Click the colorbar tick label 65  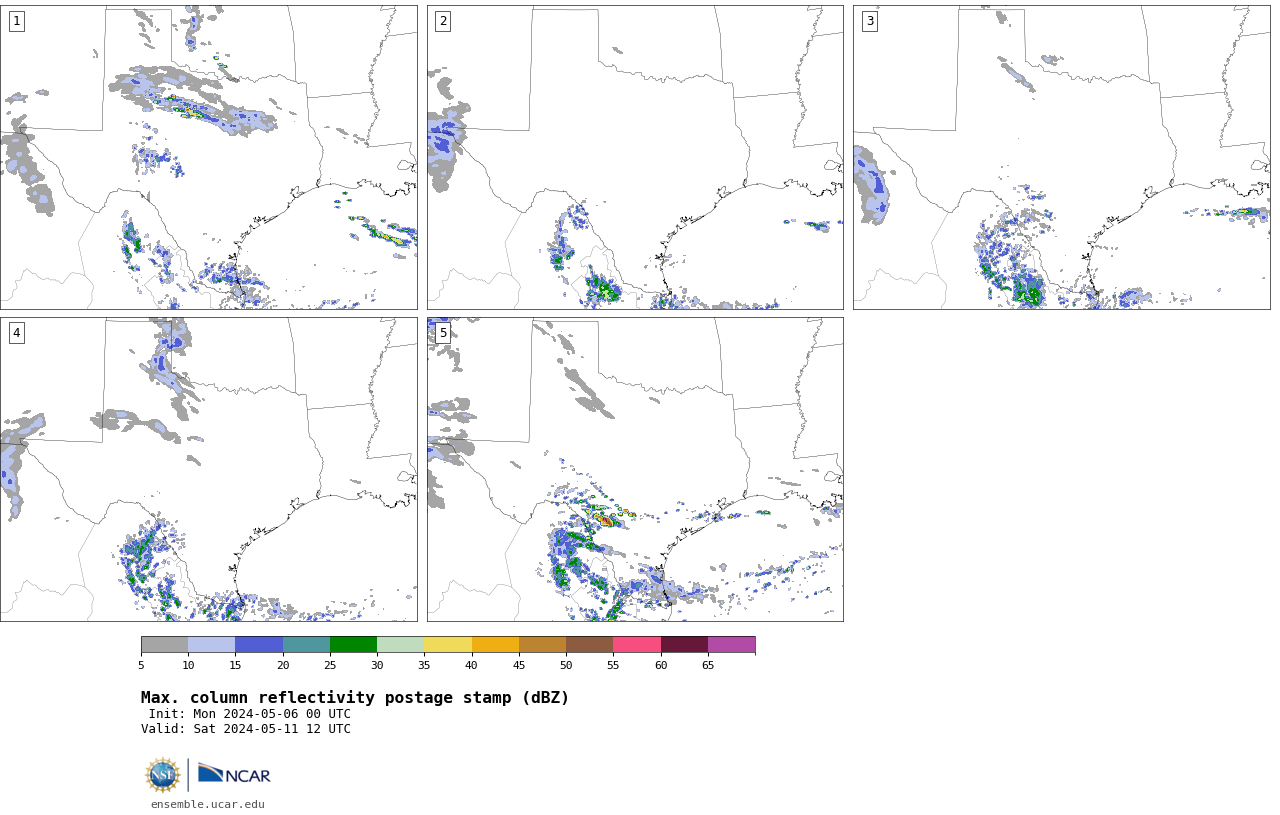[x=708, y=665]
